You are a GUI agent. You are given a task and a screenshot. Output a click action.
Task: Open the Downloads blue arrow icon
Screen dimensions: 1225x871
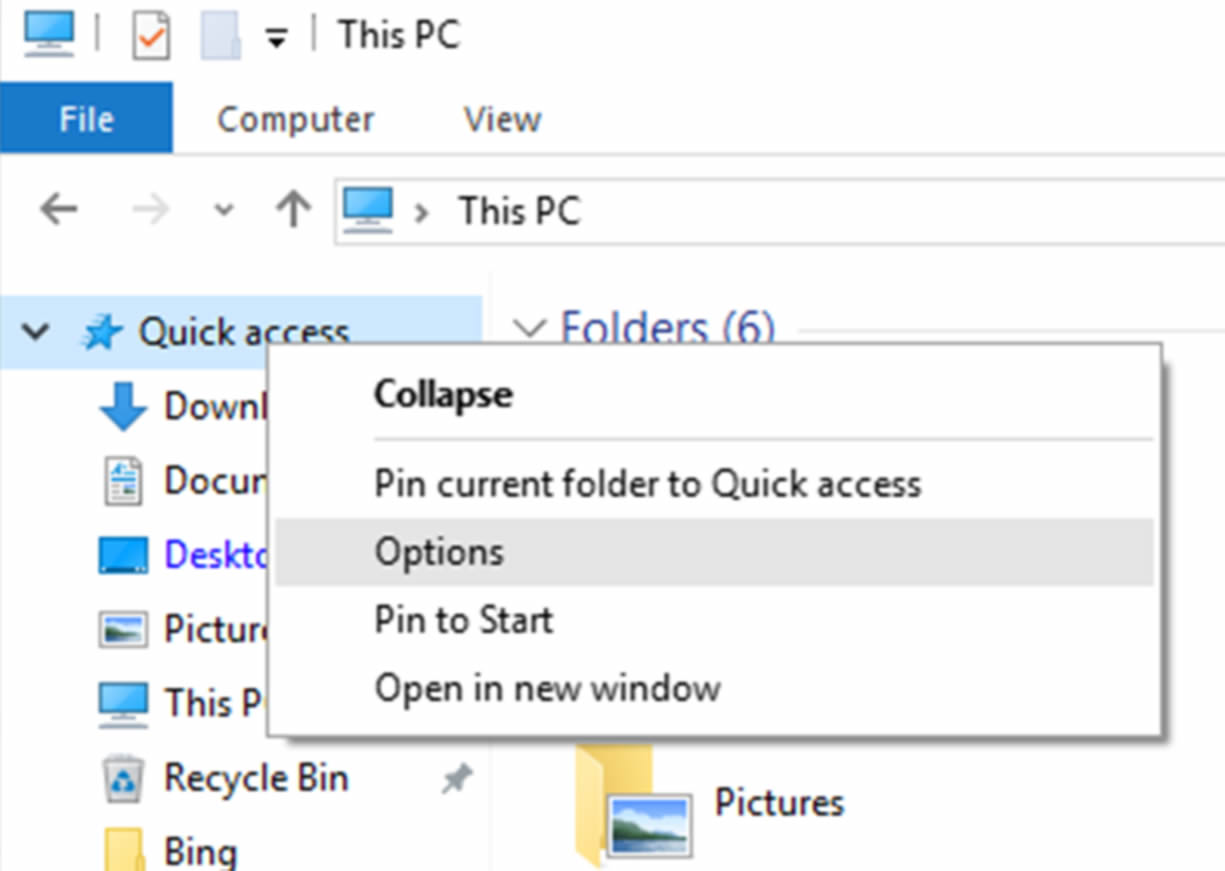pyautogui.click(x=123, y=407)
